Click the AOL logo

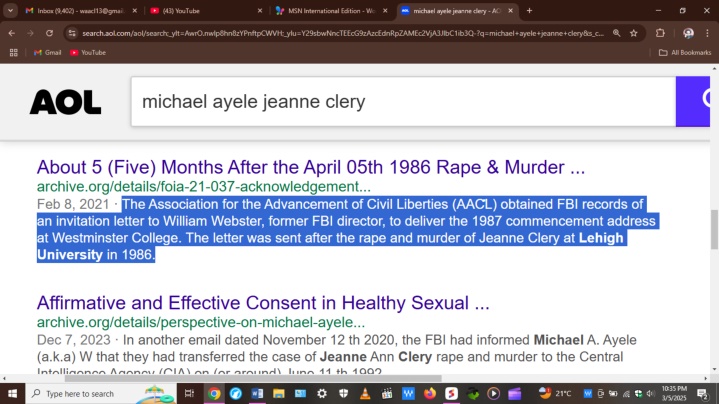pos(65,102)
